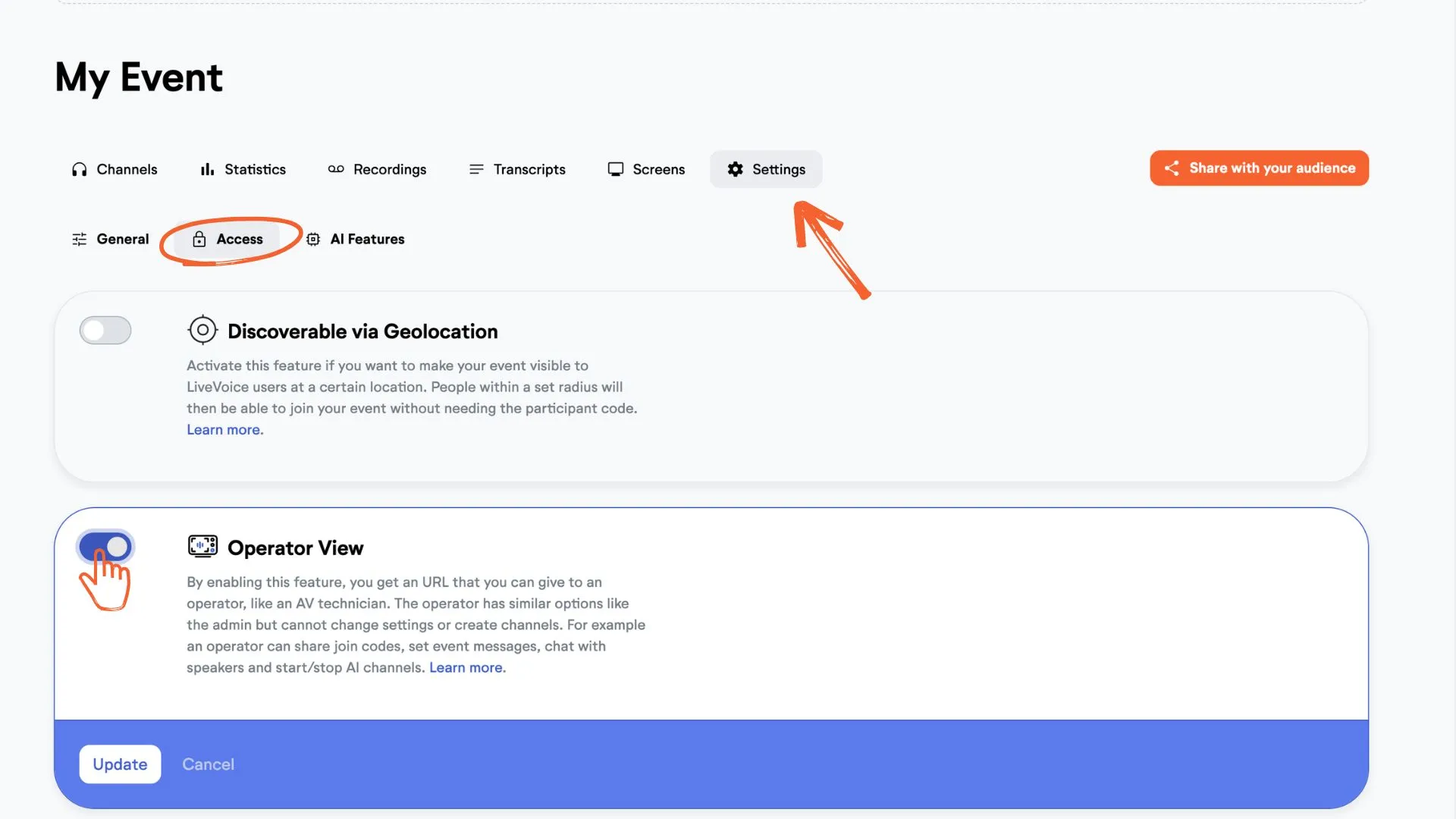Click the bar chart Statistics icon
The image size is (1456, 819).
coord(207,169)
